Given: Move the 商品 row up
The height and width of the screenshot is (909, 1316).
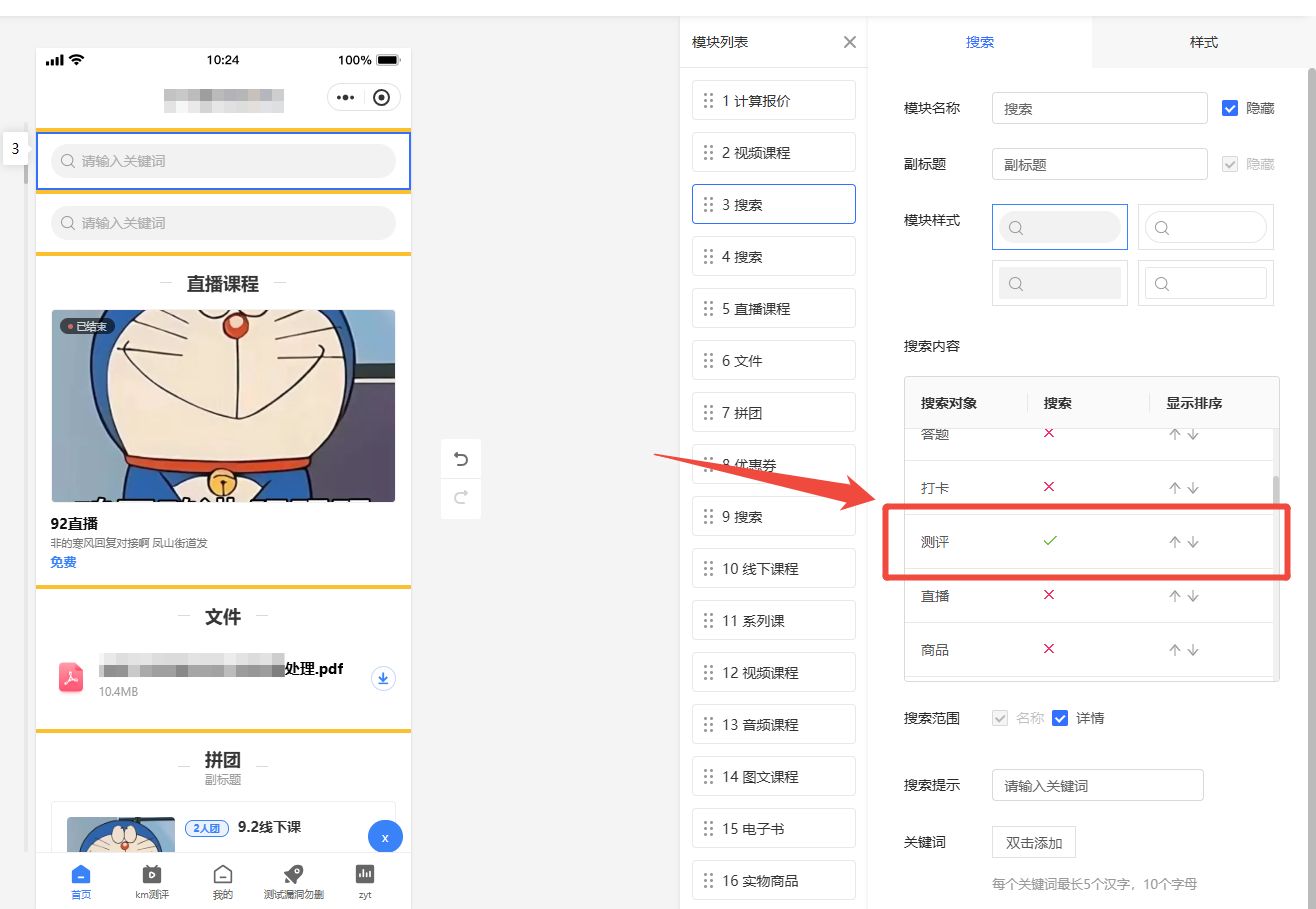Looking at the screenshot, I should [1175, 650].
